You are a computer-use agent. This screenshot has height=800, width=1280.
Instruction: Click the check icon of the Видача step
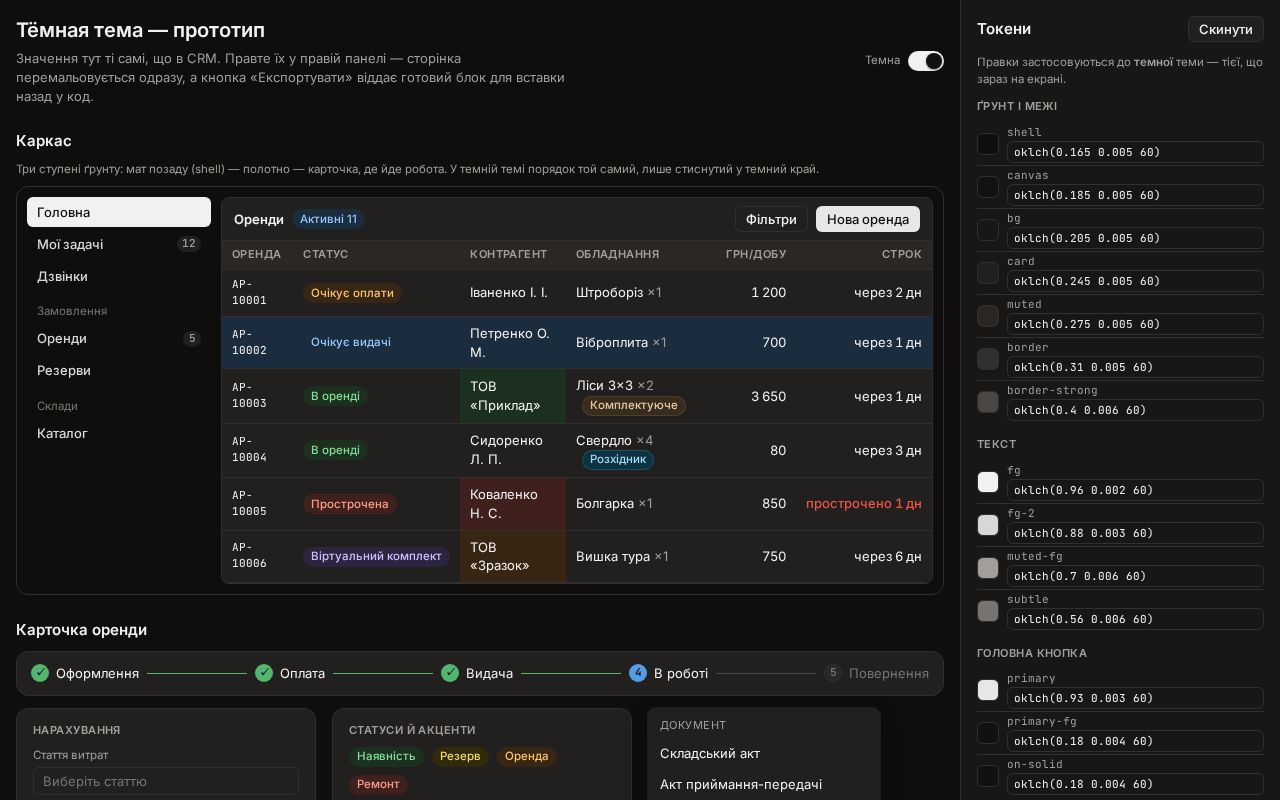450,673
